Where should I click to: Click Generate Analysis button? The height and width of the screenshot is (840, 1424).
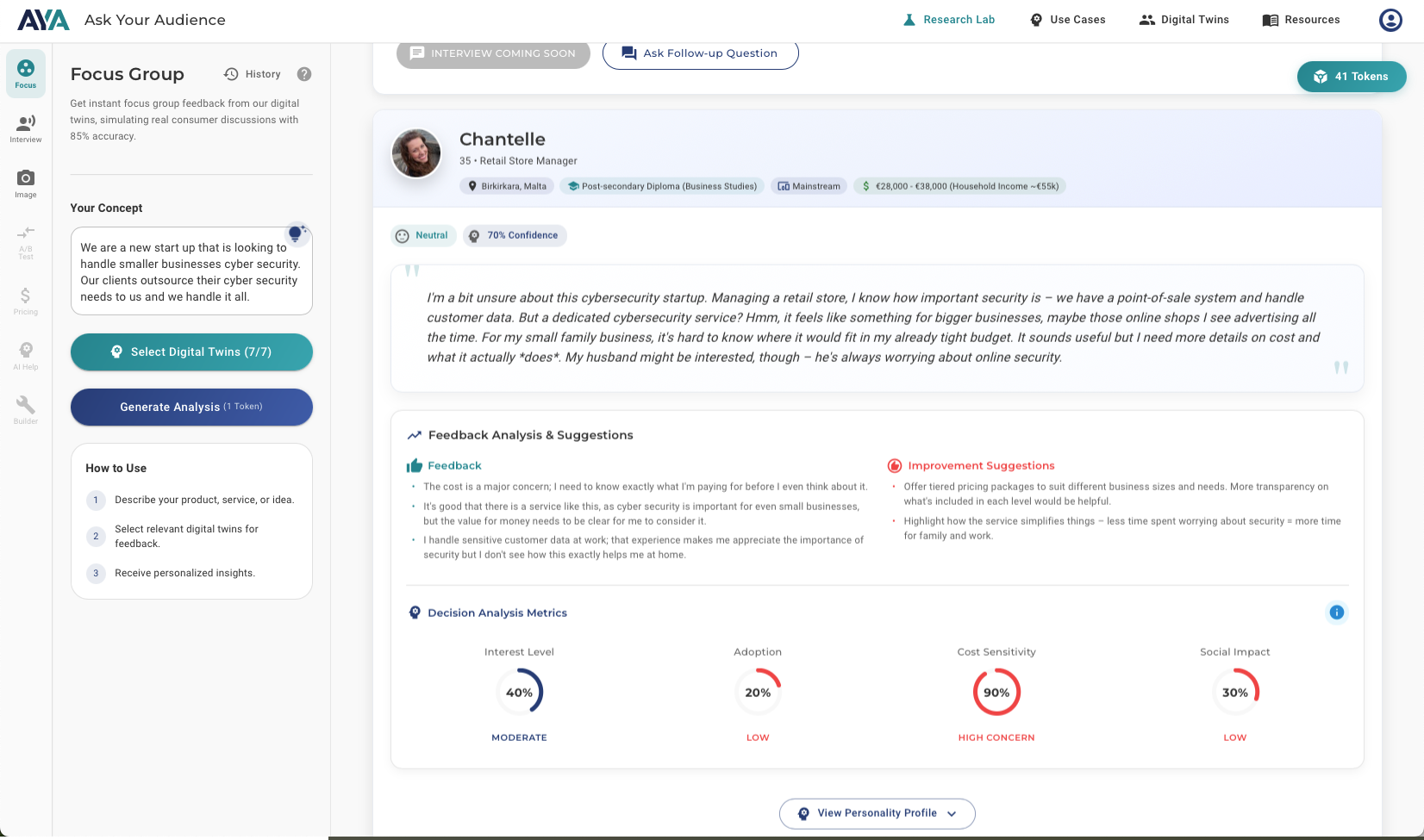191,407
